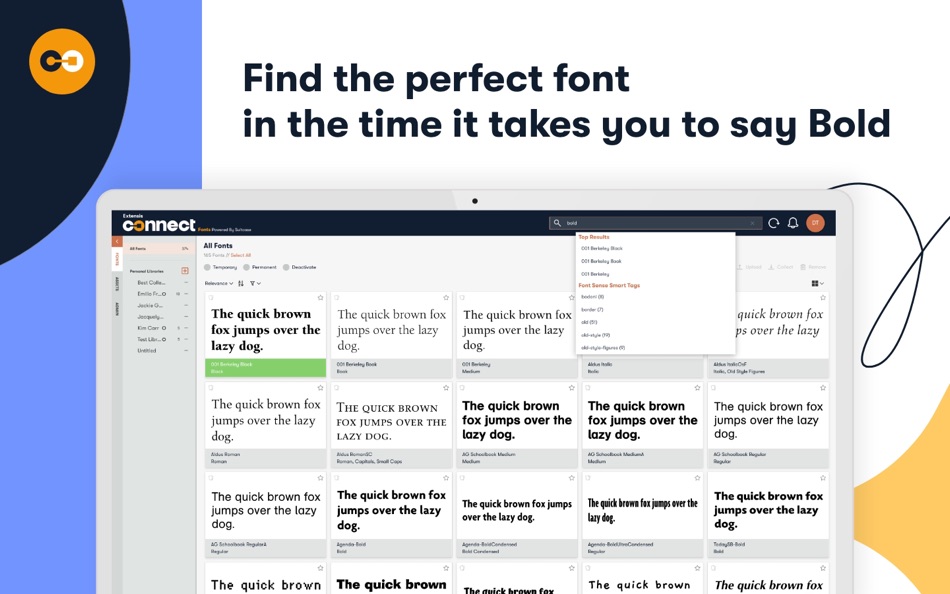Pick the border smart tag suggestion
Image resolution: width=950 pixels, height=594 pixels.
[592, 310]
